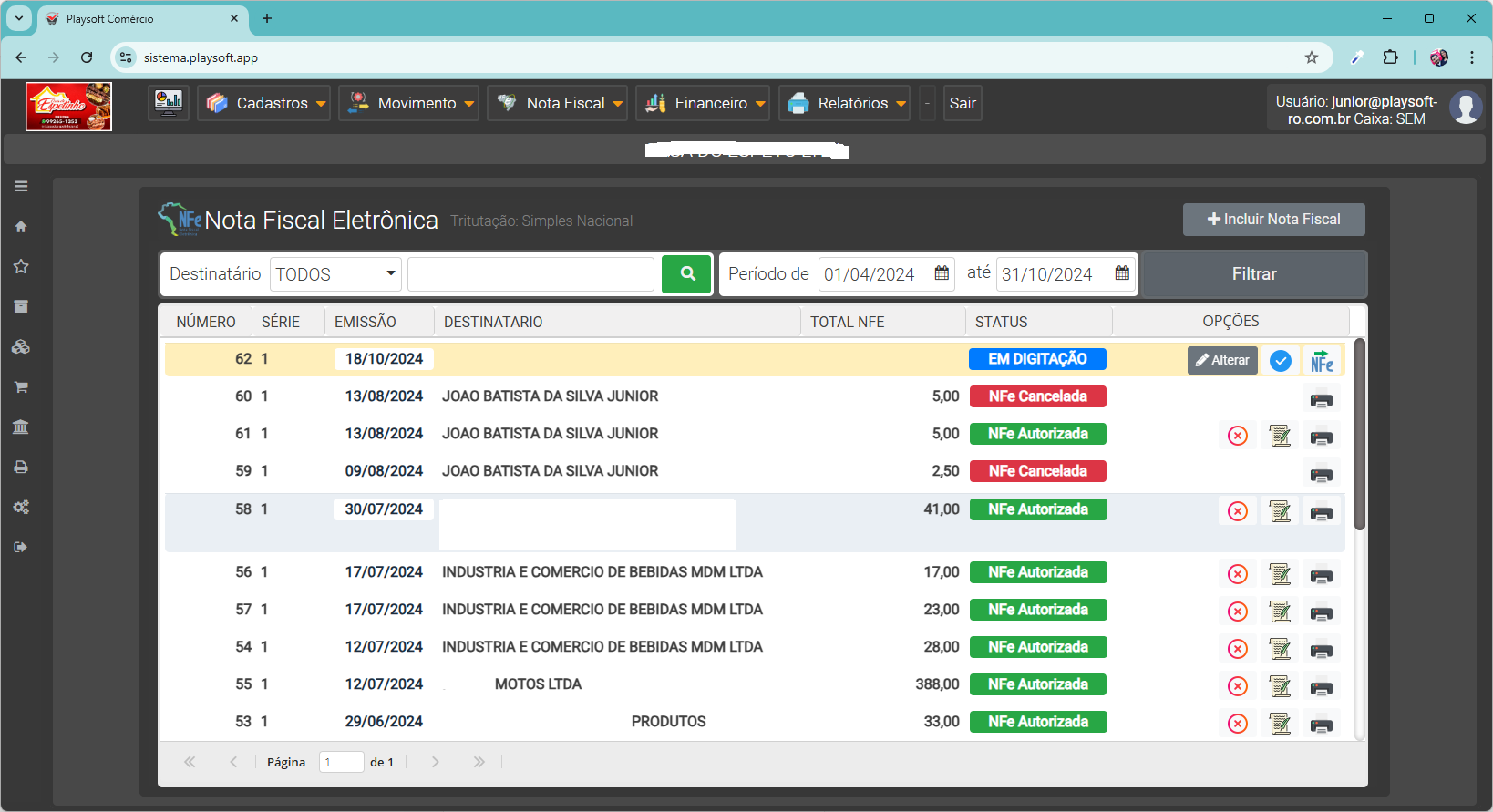Open browser extensions puzzle icon
Viewport: 1493px width, 812px height.
pos(1390,57)
